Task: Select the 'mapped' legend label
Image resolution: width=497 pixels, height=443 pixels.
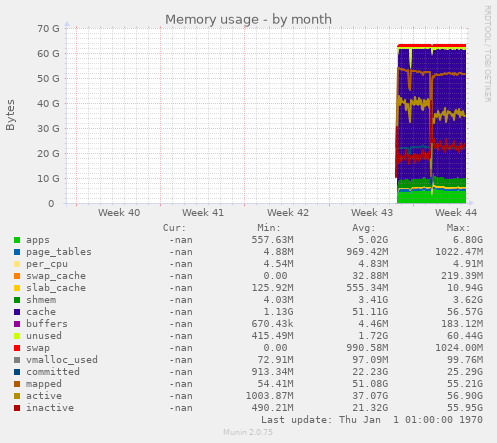Action: click(44, 384)
